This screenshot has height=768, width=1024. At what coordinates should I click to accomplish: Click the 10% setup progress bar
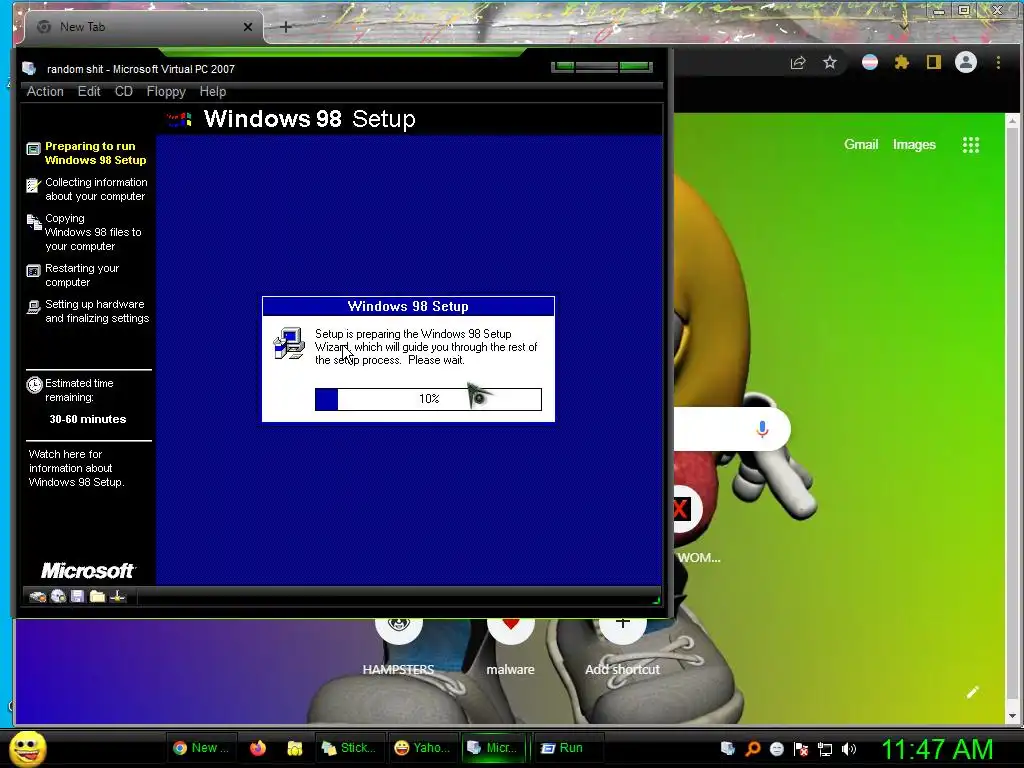(428, 399)
